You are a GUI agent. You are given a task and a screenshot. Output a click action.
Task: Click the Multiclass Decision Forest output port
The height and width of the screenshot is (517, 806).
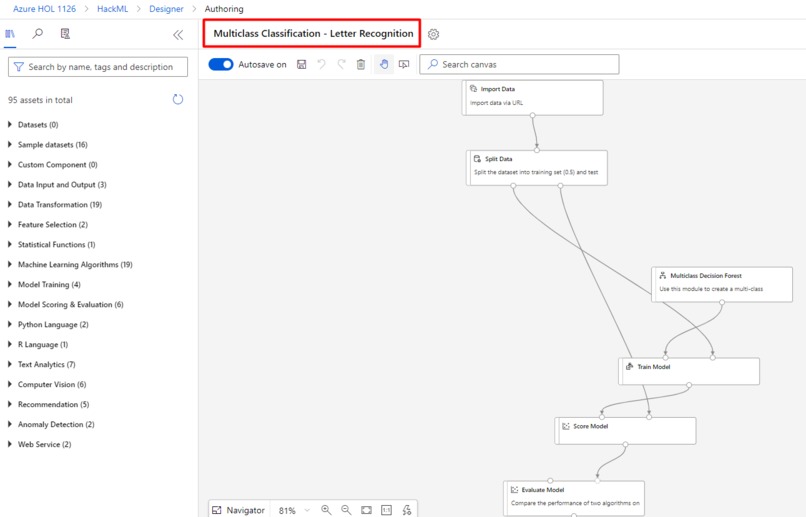(x=722, y=302)
